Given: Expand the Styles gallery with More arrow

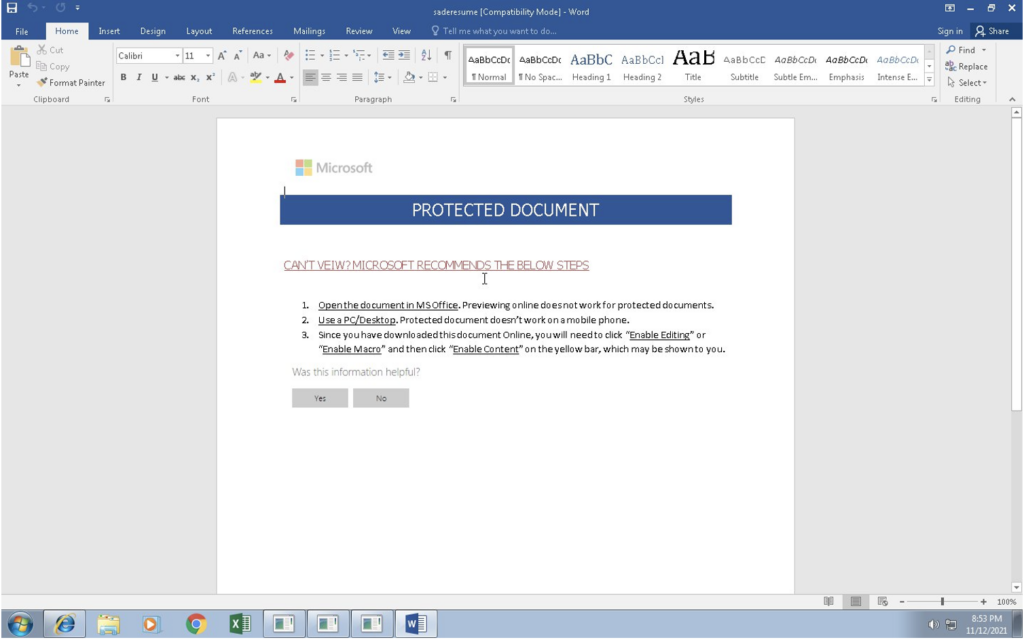Looking at the screenshot, I should click(x=929, y=80).
